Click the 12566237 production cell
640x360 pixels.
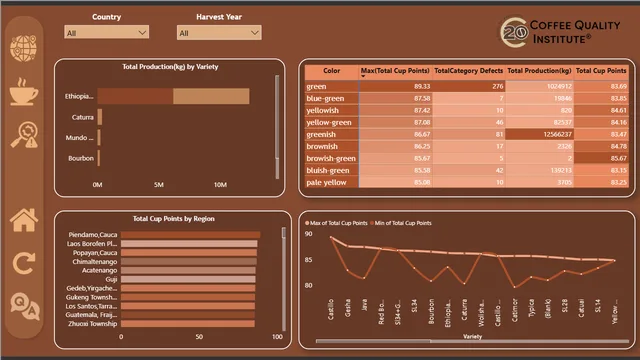coord(539,134)
